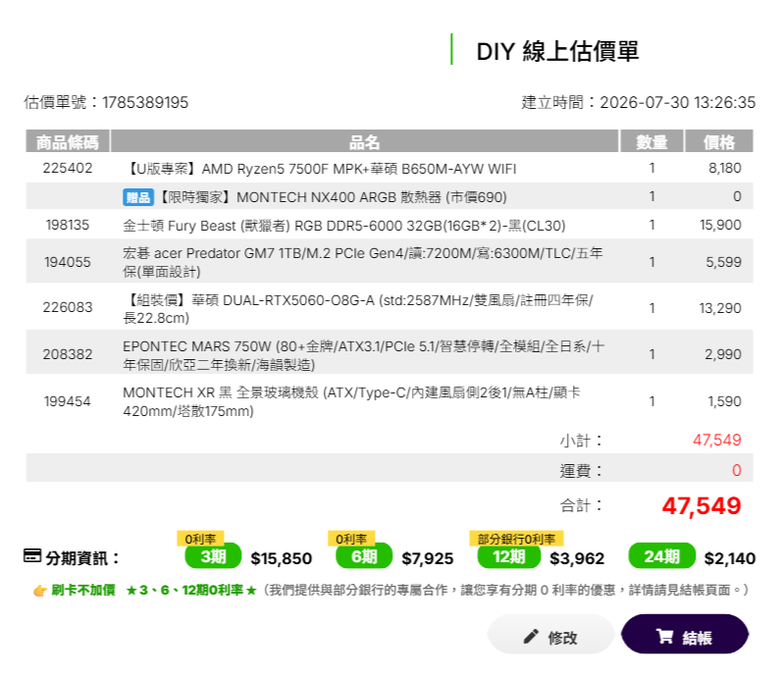
Task: Click barcode 208382
Action: (x=68, y=354)
